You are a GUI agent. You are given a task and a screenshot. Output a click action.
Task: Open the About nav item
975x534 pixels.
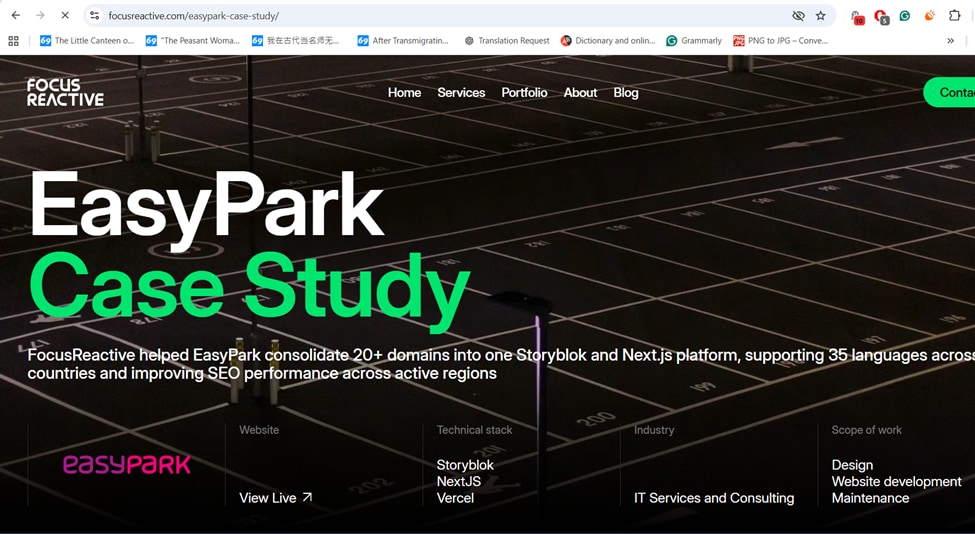tap(580, 93)
